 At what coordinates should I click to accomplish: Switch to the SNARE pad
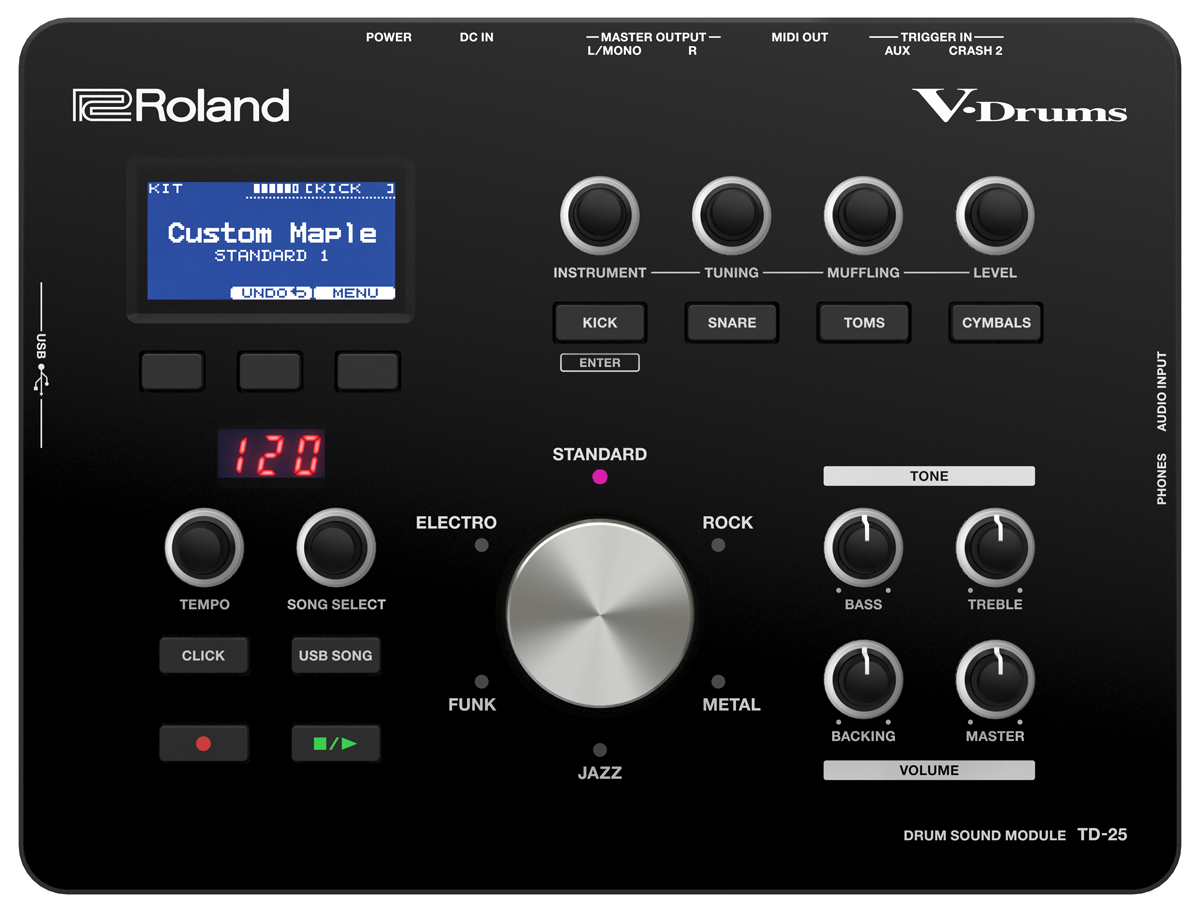point(731,322)
